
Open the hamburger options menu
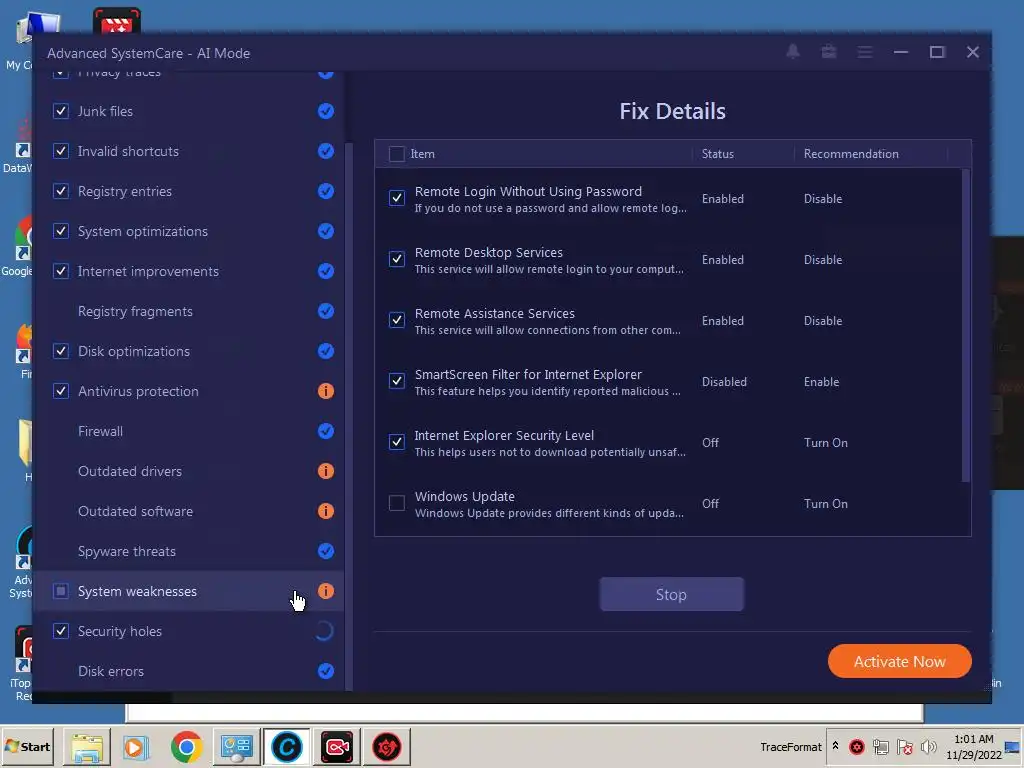coord(865,52)
